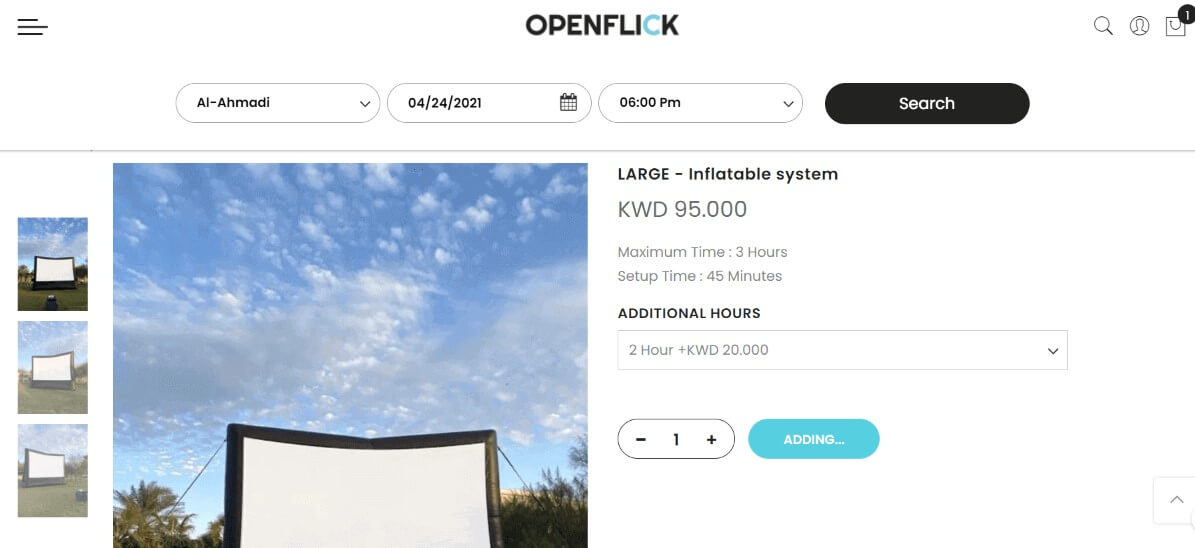
Task: Click the 04/24/2021 date input field
Action: point(489,103)
